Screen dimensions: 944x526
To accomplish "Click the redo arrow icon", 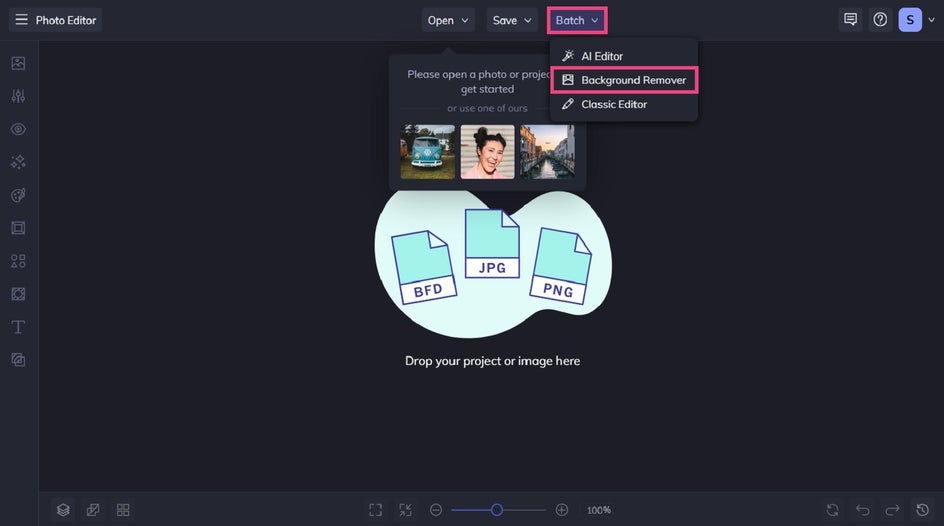I will pos(892,510).
